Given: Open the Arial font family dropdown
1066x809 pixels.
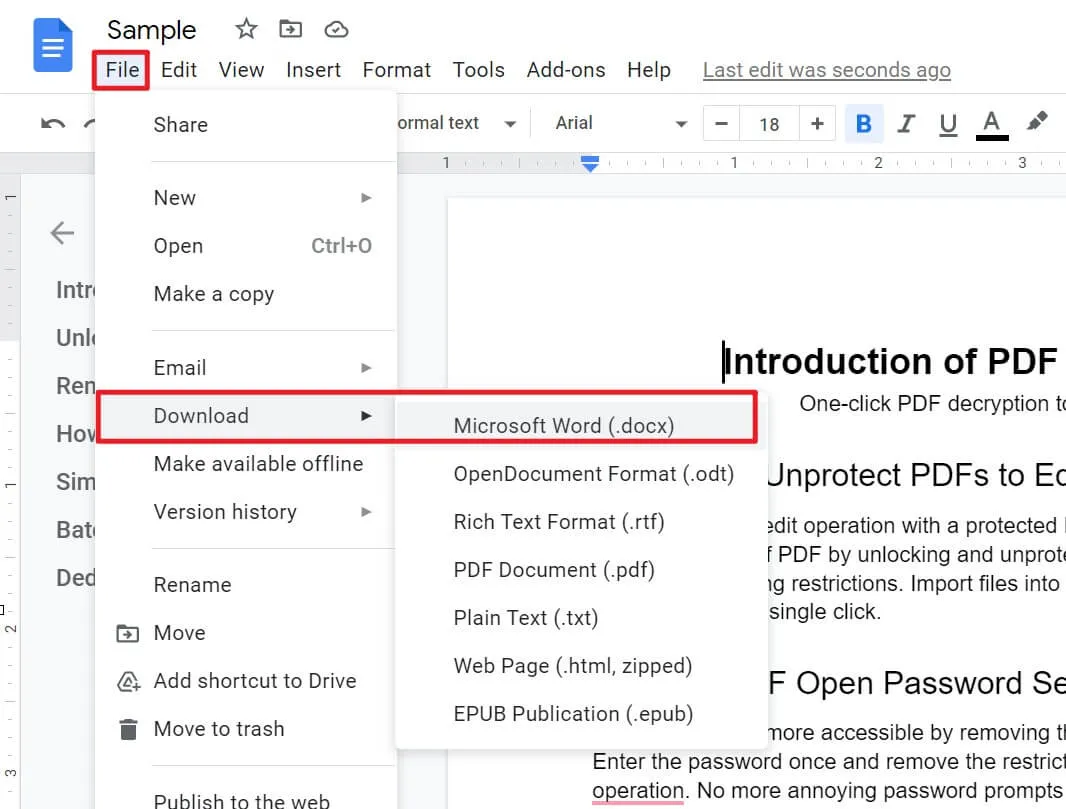Looking at the screenshot, I should [610, 122].
